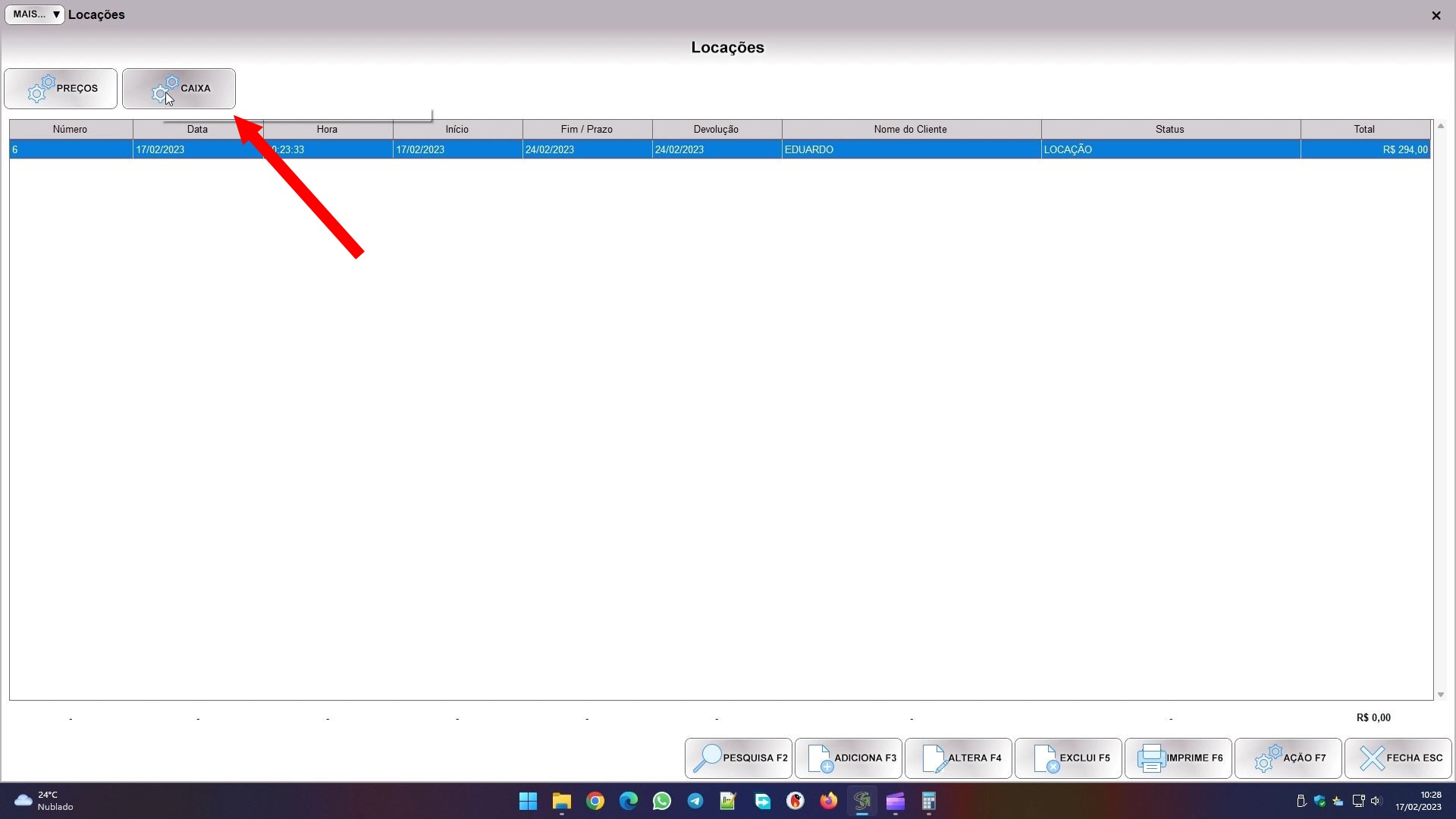The image size is (1456, 819).
Task: Open the CAIXA gear button
Action: [179, 89]
